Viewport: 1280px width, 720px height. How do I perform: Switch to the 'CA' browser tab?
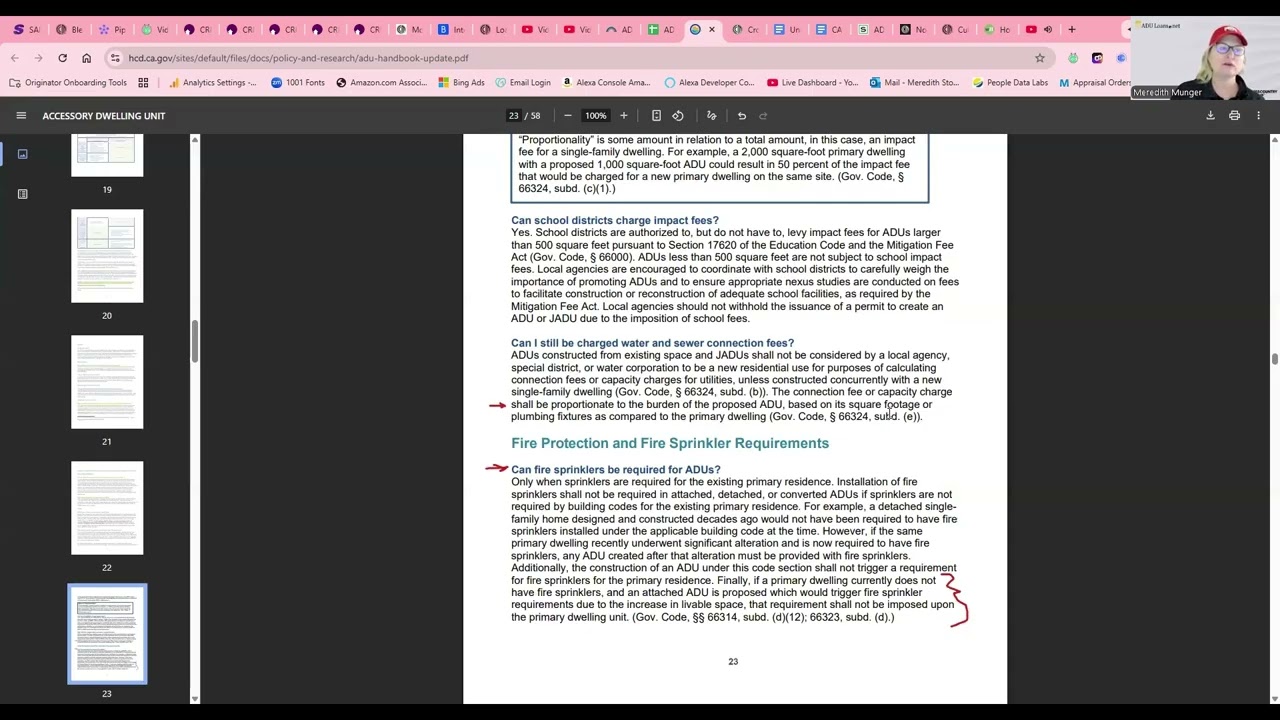pos(829,29)
